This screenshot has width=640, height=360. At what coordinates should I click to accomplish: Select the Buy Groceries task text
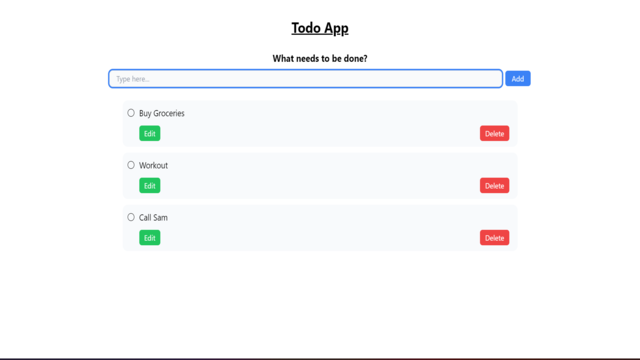[162, 113]
